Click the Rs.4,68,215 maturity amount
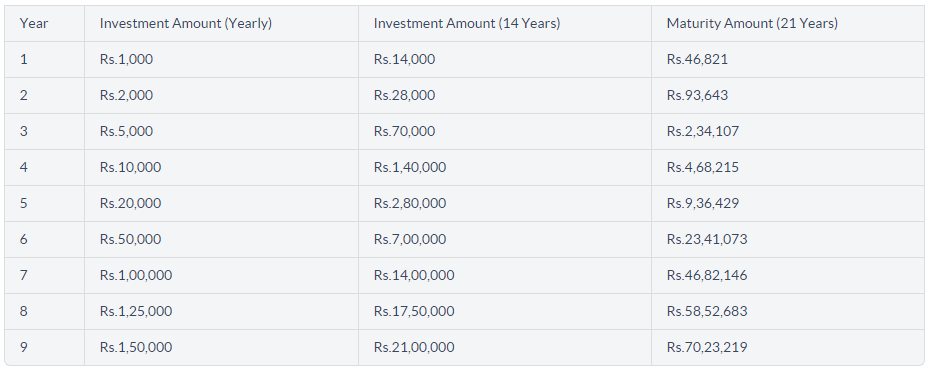The height and width of the screenshot is (372, 933). click(x=703, y=167)
